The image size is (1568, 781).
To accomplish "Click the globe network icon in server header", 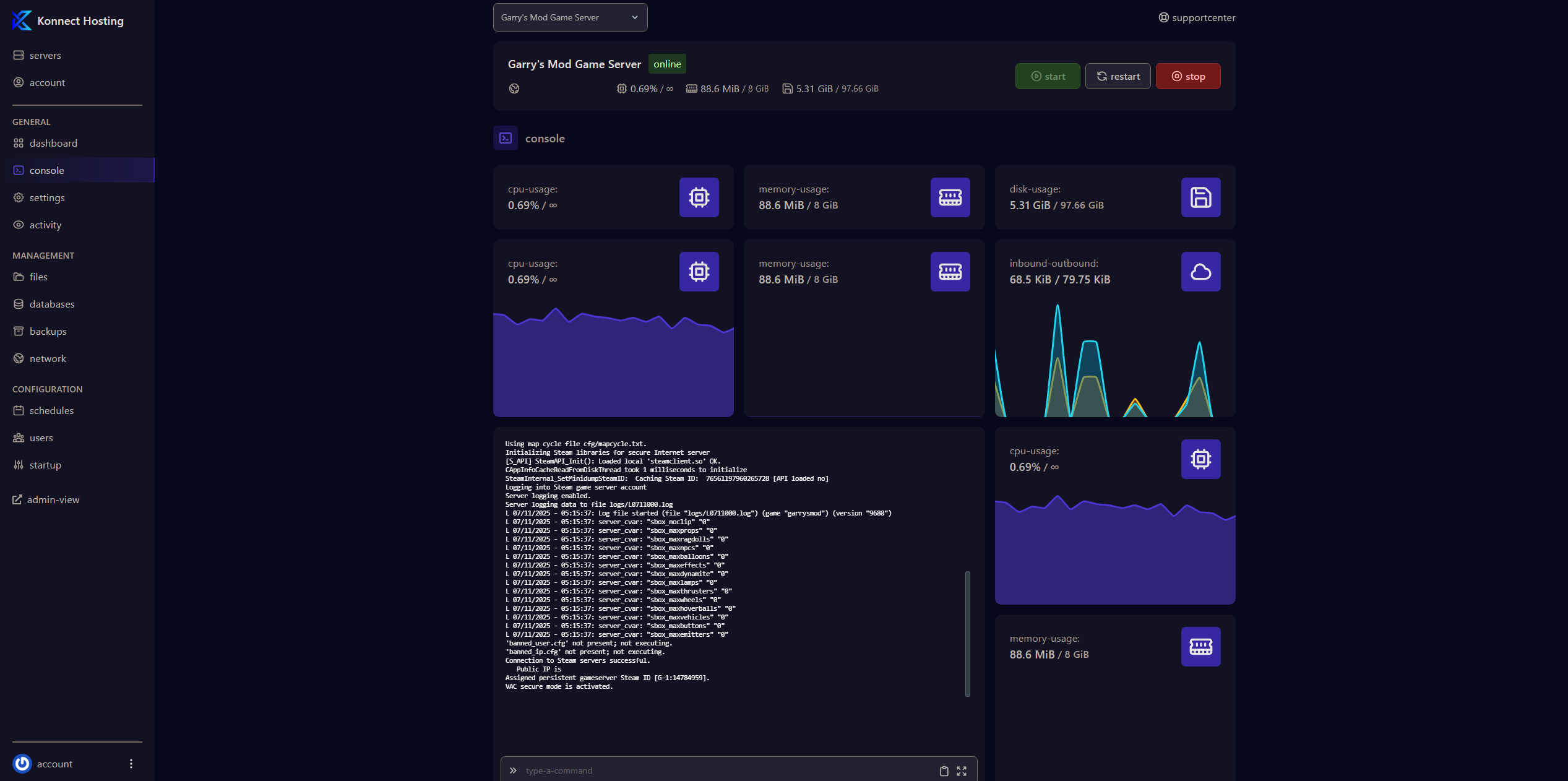I will (514, 88).
